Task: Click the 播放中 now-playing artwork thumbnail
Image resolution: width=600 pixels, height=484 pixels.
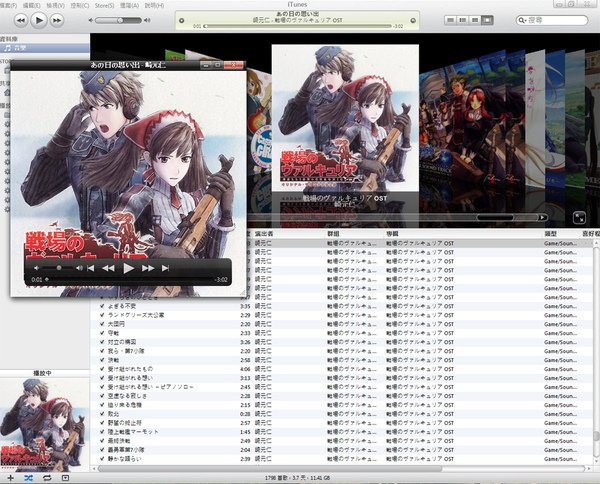Action: [44, 425]
